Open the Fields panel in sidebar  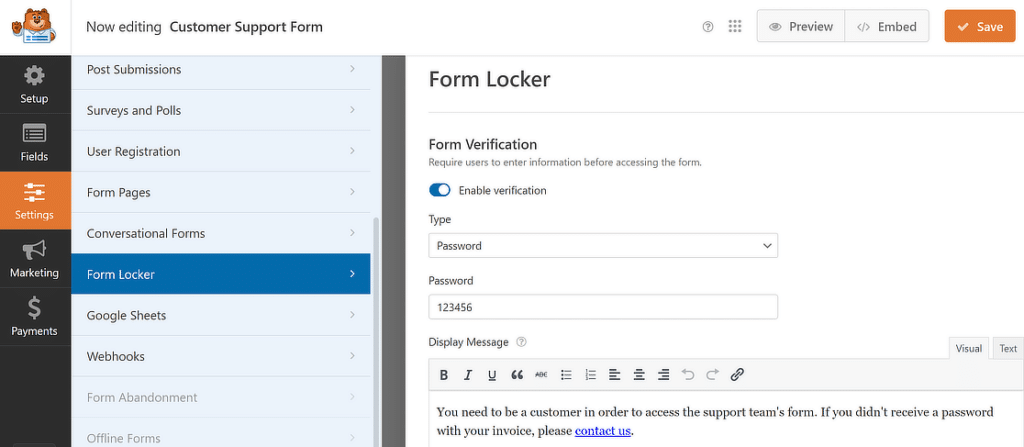[x=34, y=142]
